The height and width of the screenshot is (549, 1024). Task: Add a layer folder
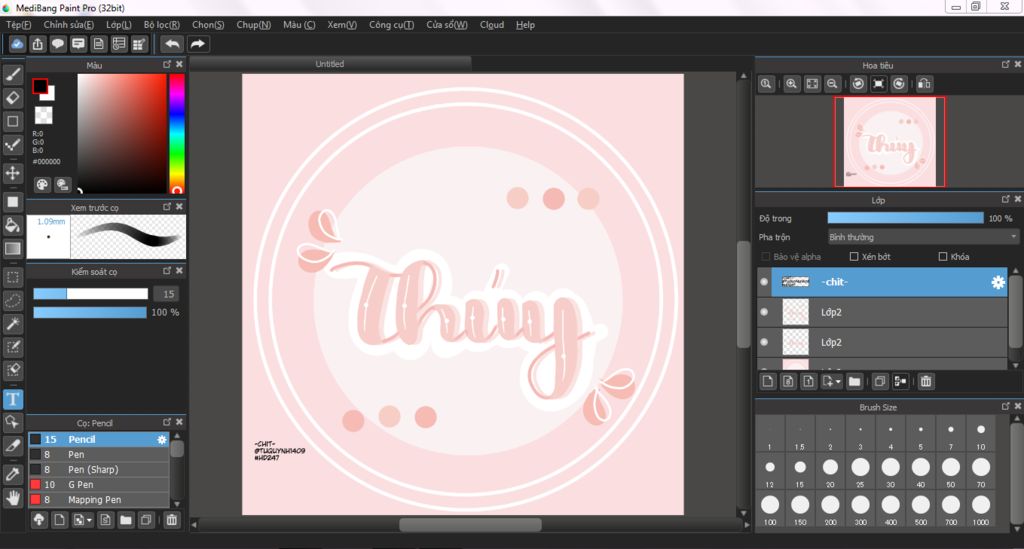click(x=854, y=381)
